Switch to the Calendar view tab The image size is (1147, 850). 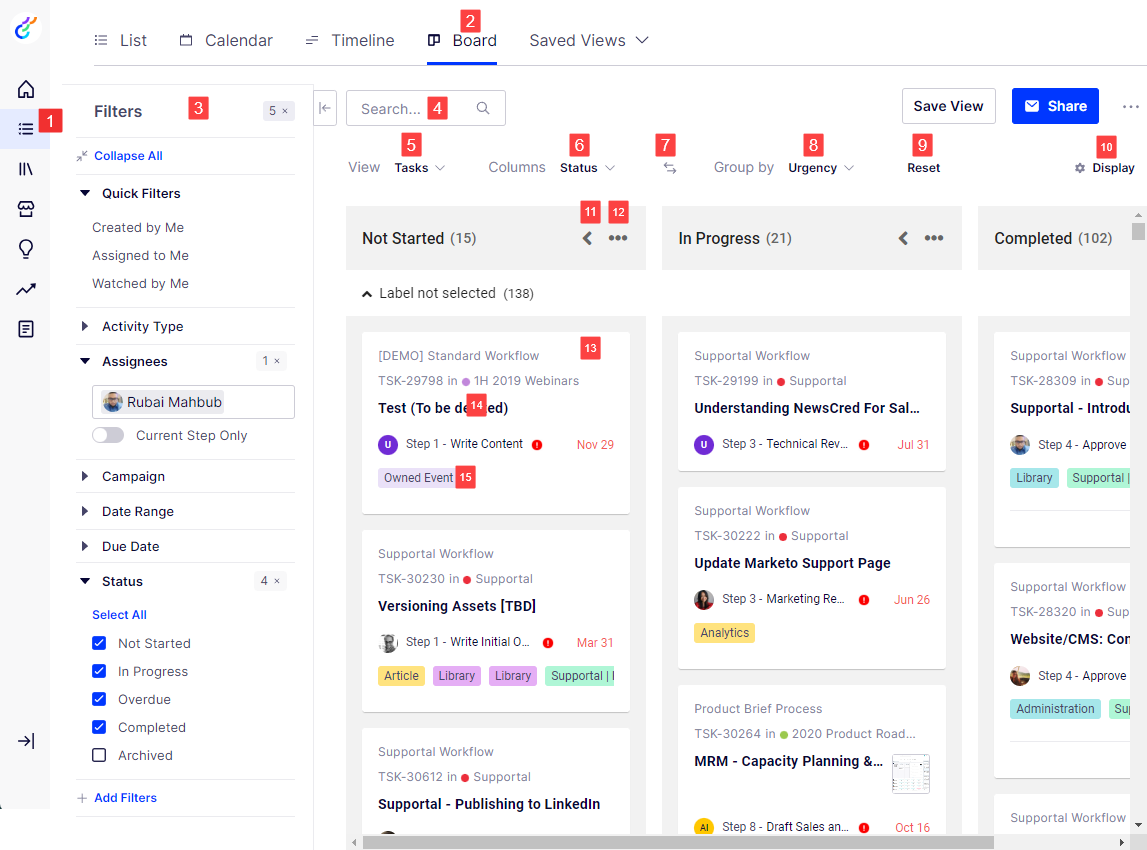point(226,40)
